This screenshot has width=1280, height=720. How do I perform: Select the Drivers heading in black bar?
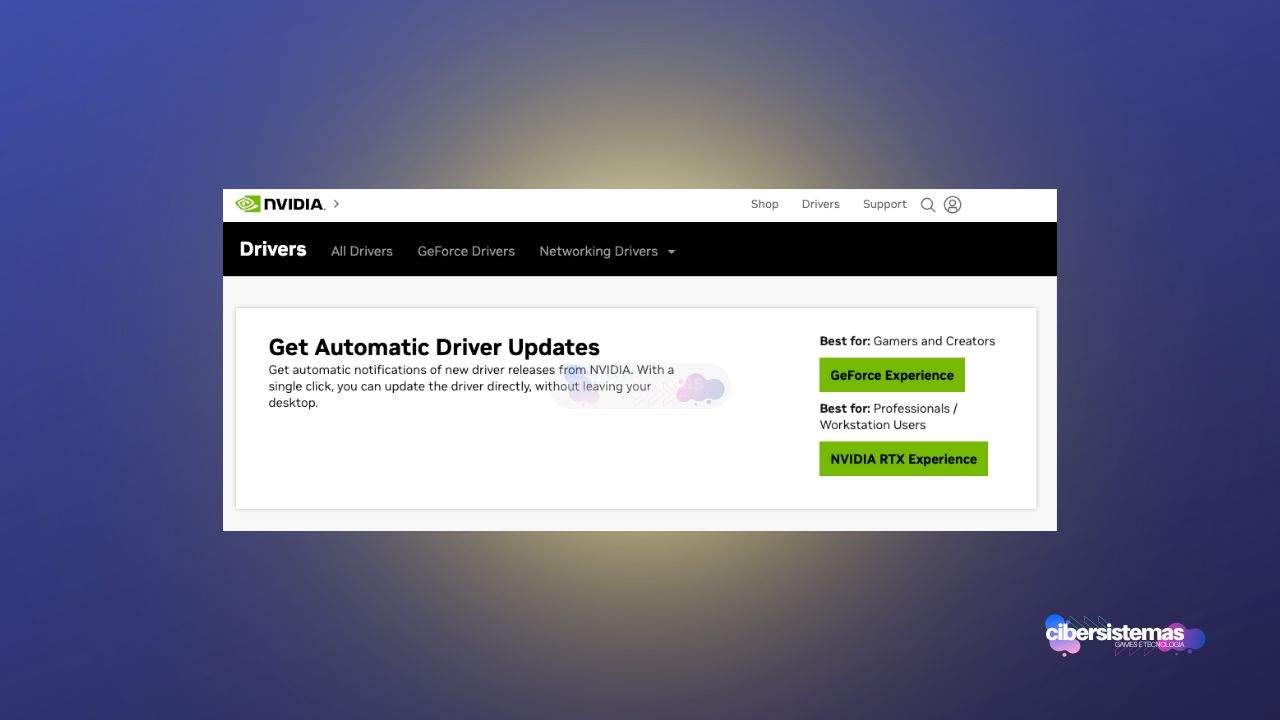coord(273,249)
